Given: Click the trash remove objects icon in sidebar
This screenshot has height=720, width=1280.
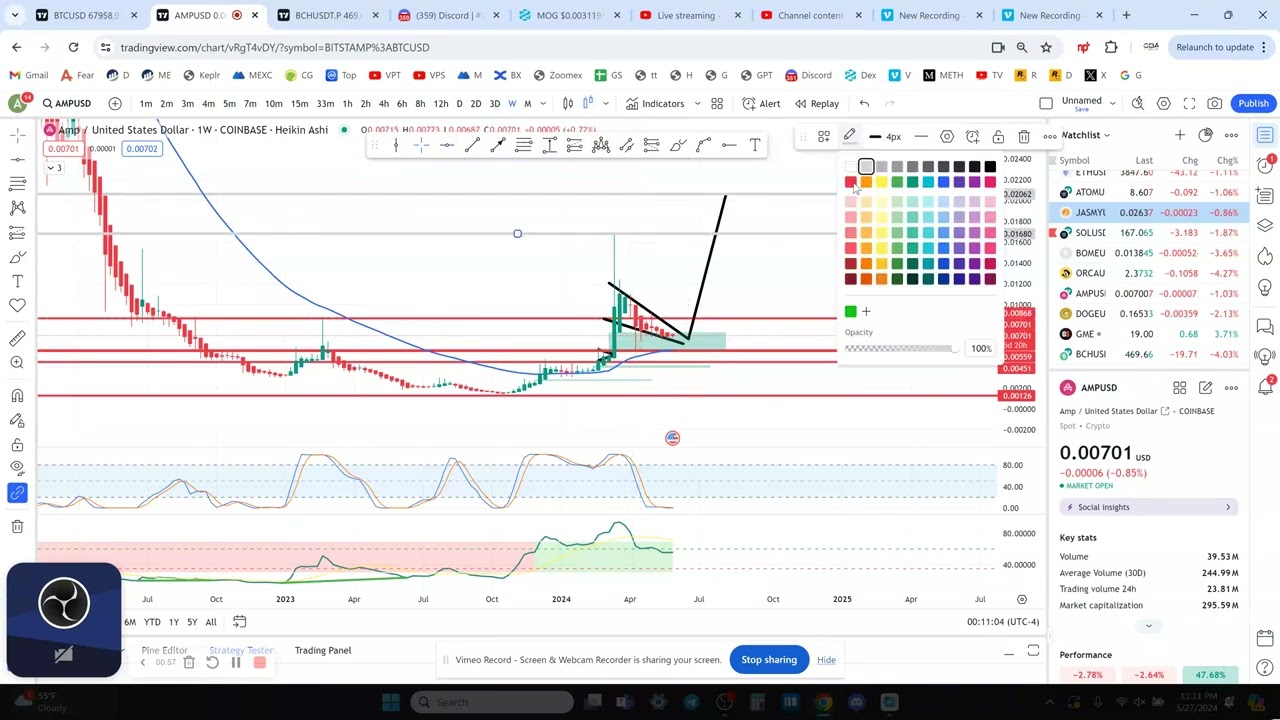Looking at the screenshot, I should 17,526.
